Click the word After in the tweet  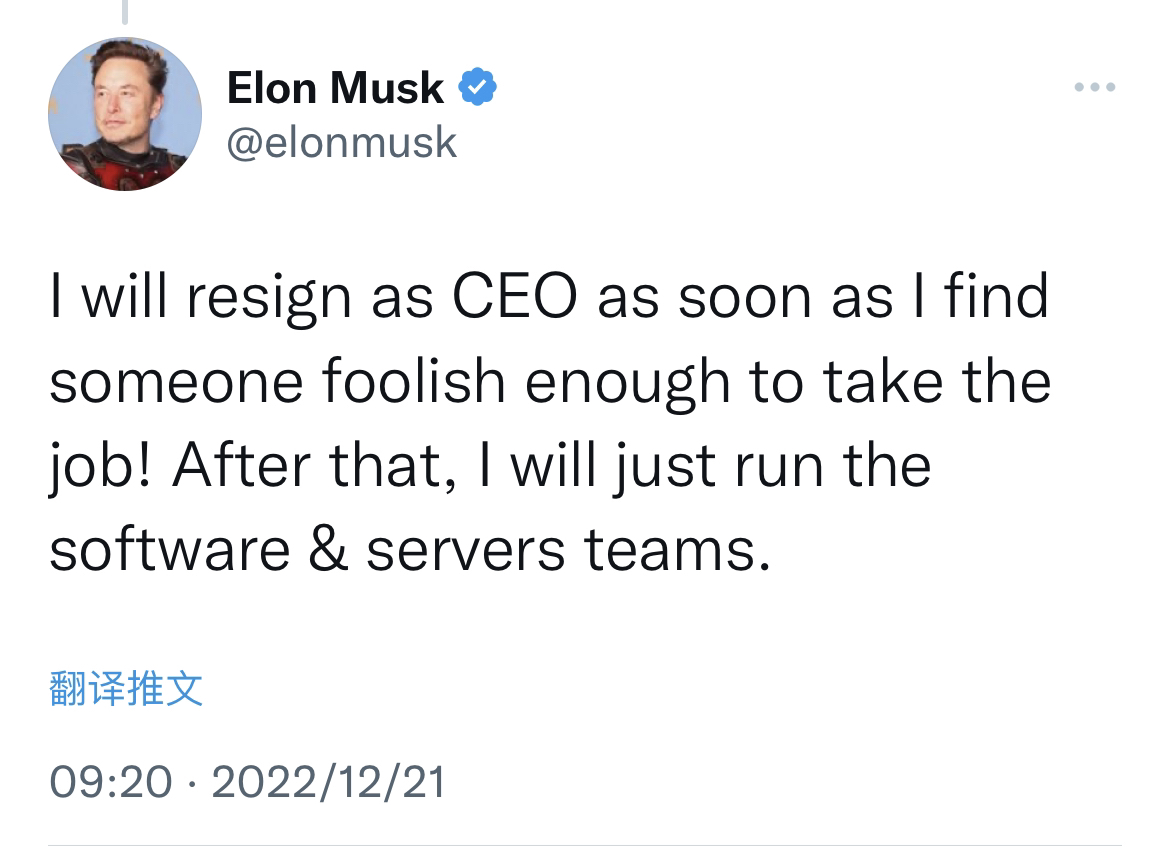[x=242, y=465]
